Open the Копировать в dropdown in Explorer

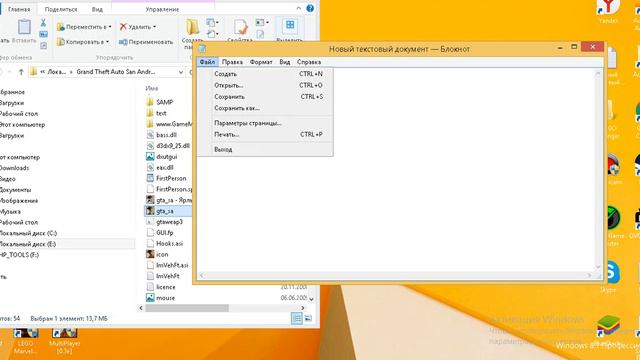point(83,42)
